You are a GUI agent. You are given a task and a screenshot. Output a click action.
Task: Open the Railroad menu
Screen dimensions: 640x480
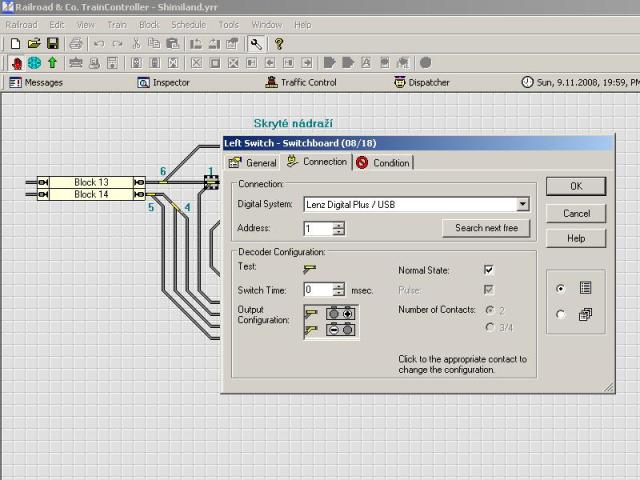22,25
